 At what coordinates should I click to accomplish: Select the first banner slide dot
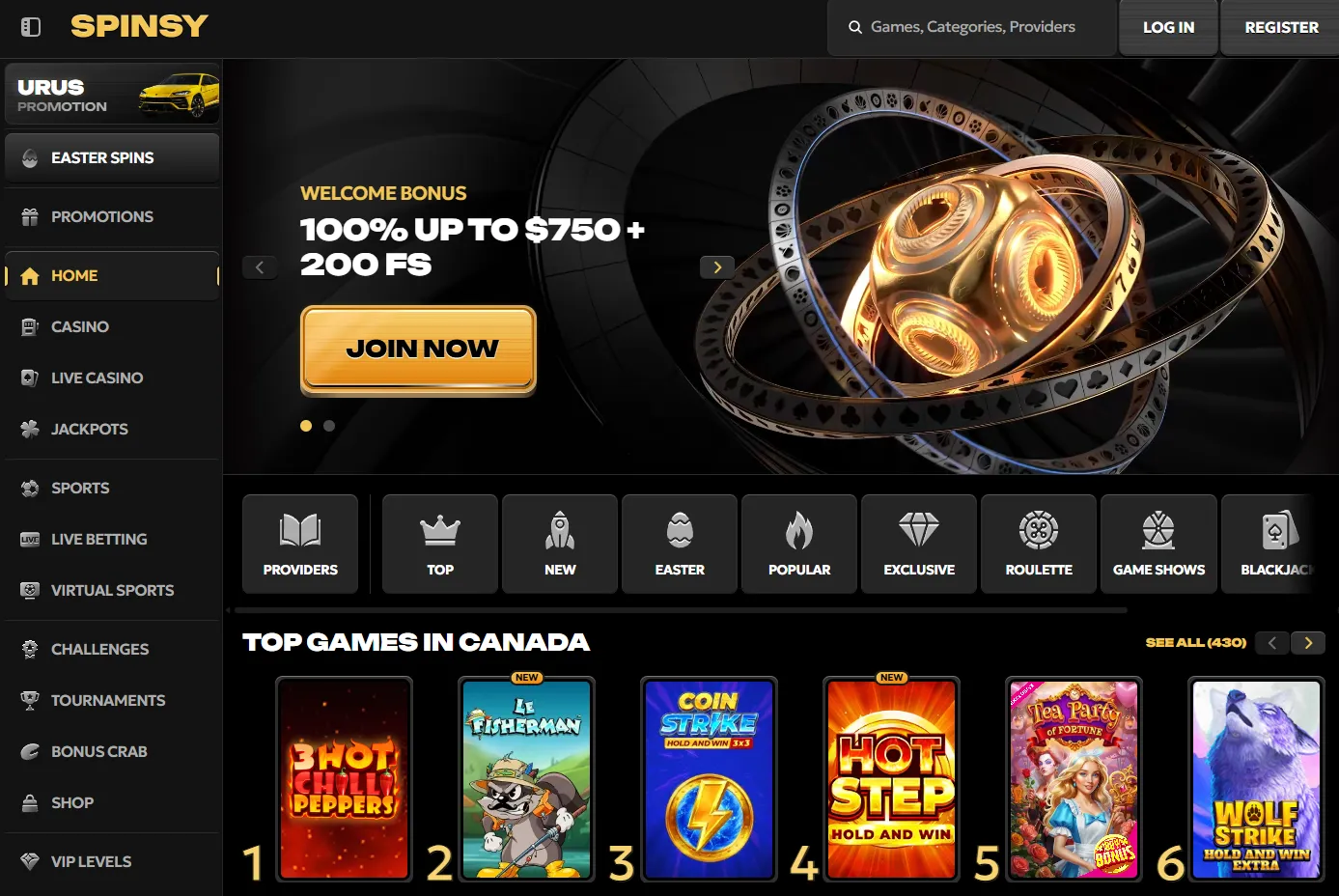coord(306,426)
